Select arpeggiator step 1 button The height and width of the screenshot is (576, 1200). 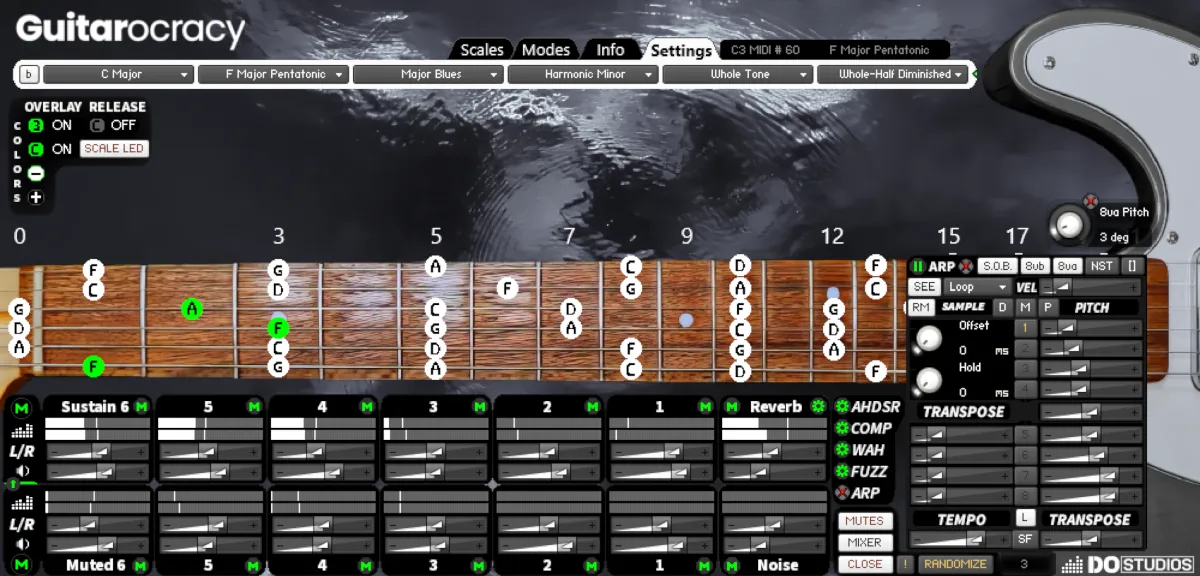point(1025,328)
